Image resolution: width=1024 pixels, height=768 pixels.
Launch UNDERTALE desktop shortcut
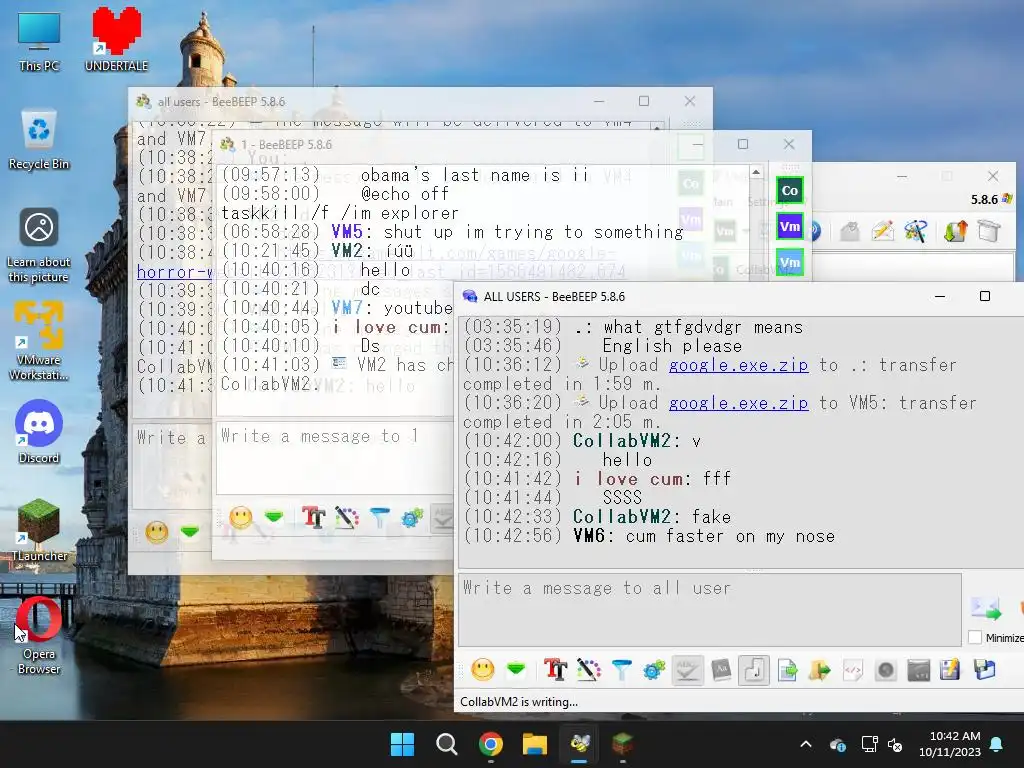click(x=116, y=39)
